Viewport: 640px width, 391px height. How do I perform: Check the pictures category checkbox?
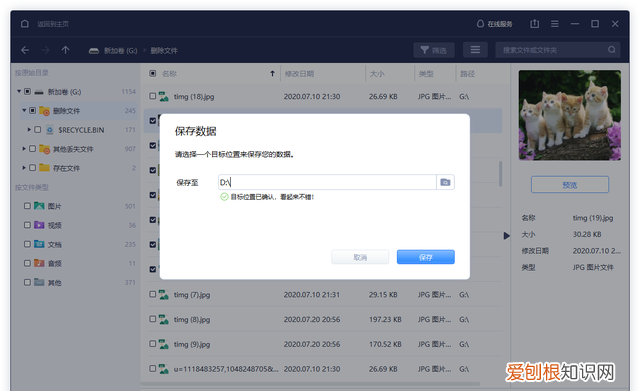point(27,206)
